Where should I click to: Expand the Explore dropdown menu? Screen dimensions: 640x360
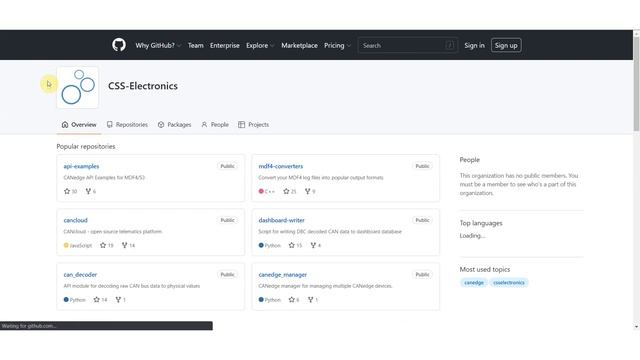pyautogui.click(x=260, y=45)
